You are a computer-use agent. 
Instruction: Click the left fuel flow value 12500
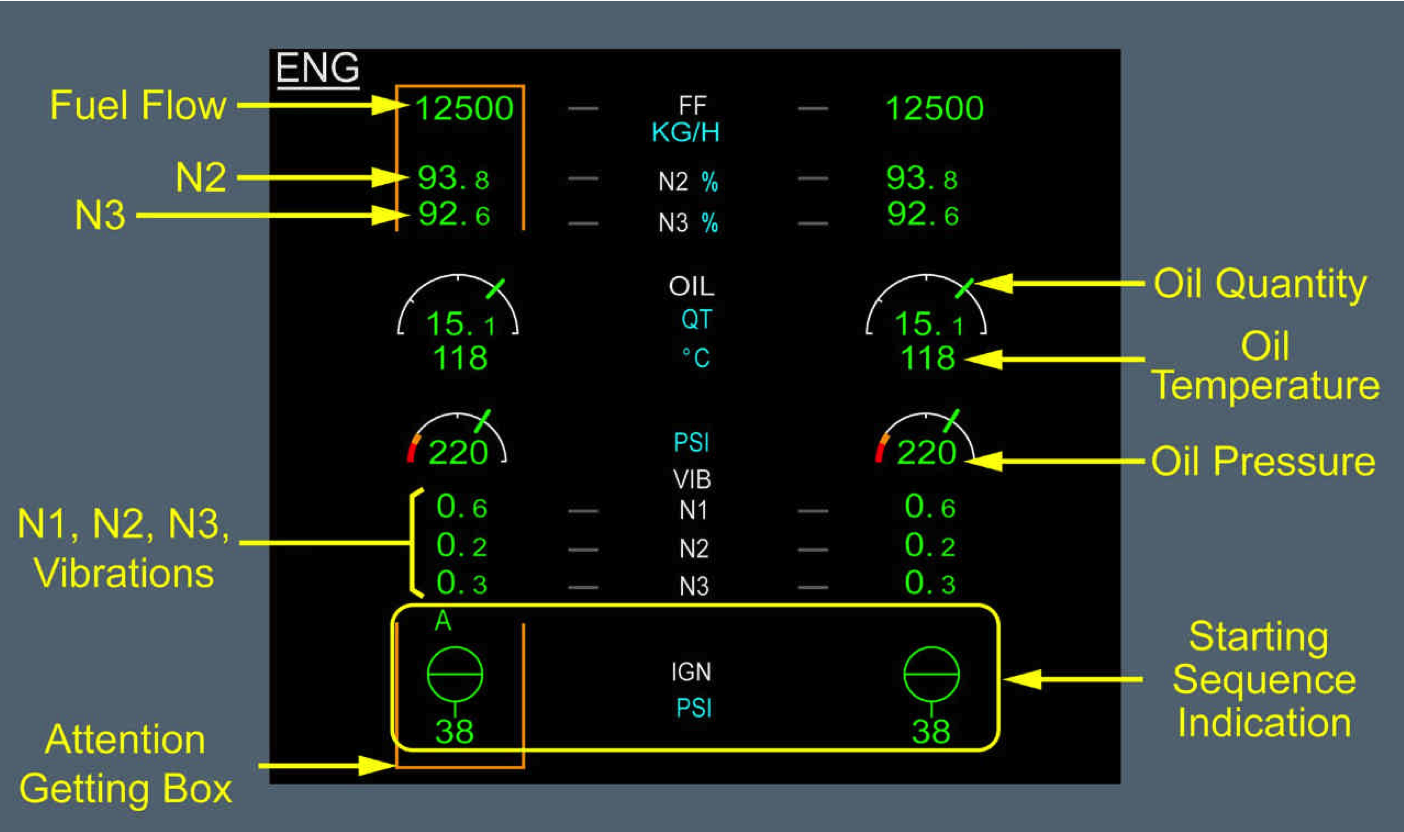click(x=464, y=108)
